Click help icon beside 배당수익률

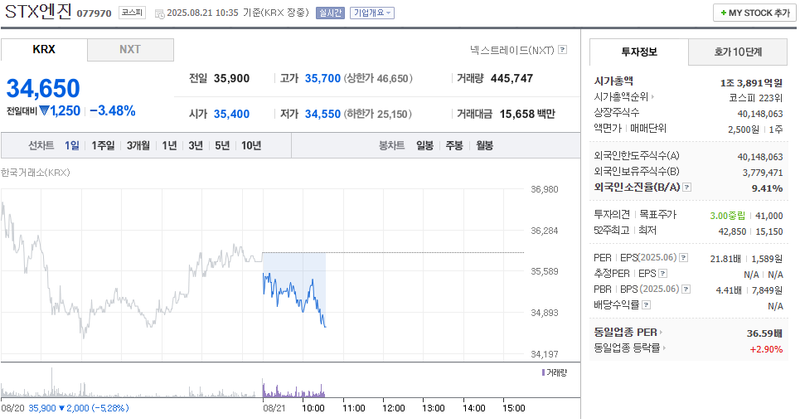pos(646,305)
